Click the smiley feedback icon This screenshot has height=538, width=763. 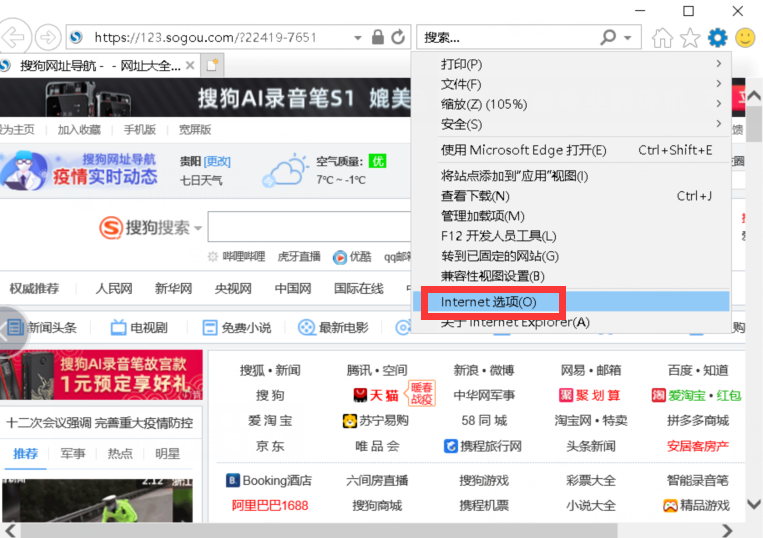tap(745, 38)
